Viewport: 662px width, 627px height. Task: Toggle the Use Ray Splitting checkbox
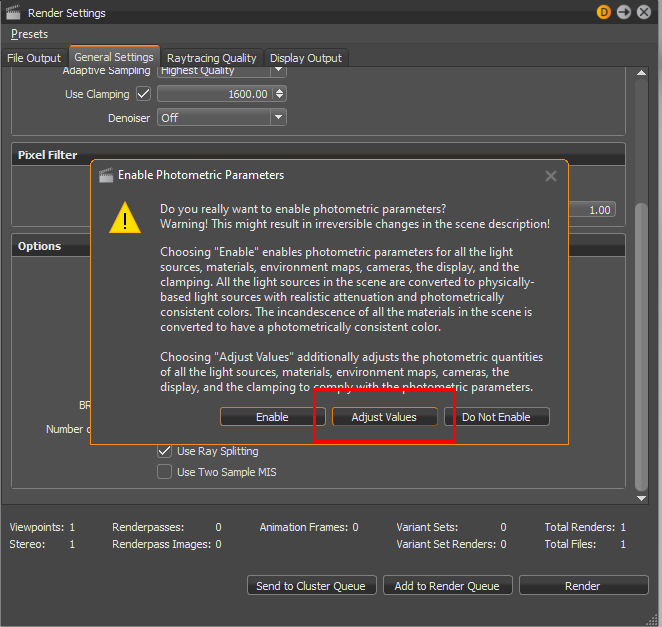tap(164, 451)
